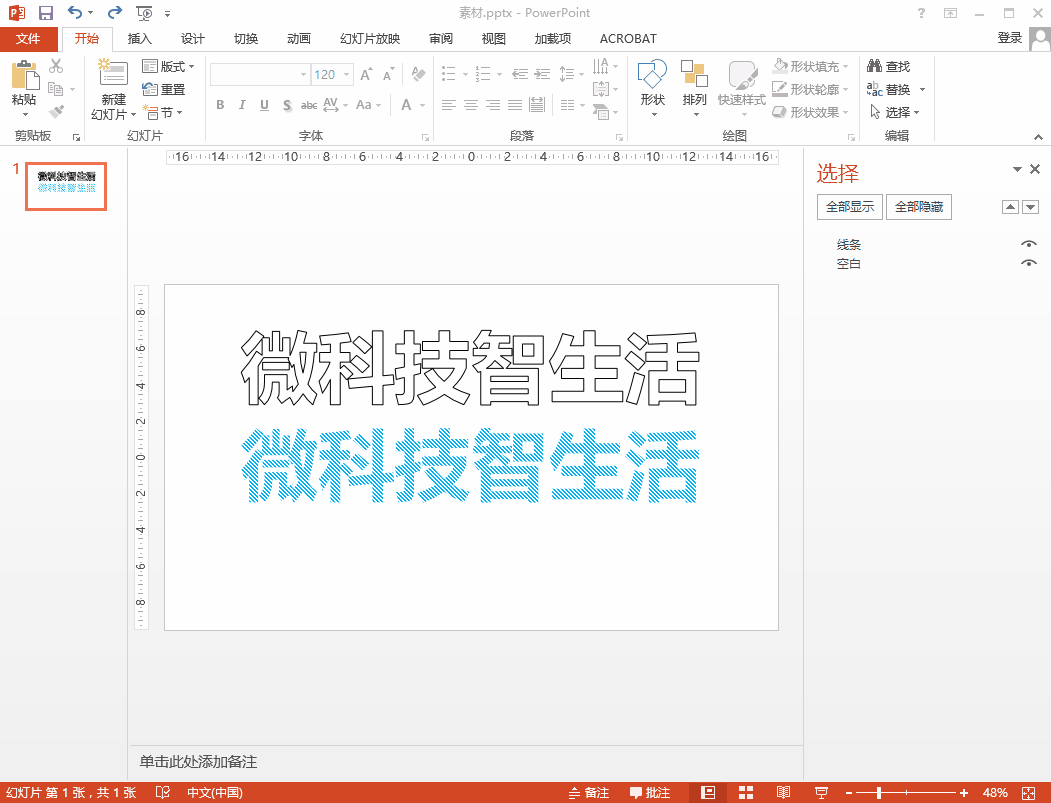Open the font size 120 dropdown
Viewport: 1051px width, 803px height.
point(347,74)
